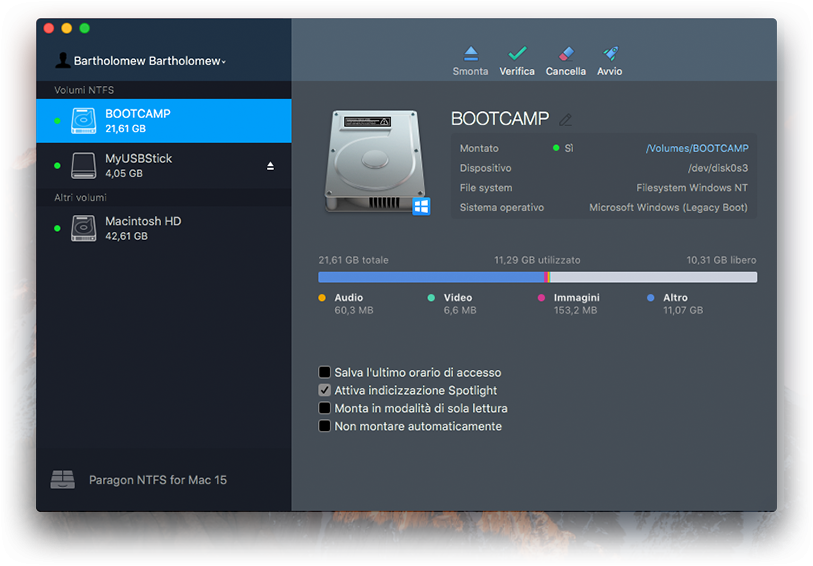813x566 pixels.
Task: Click the Paragon NTFS logo icon
Action: pyautogui.click(x=63, y=480)
